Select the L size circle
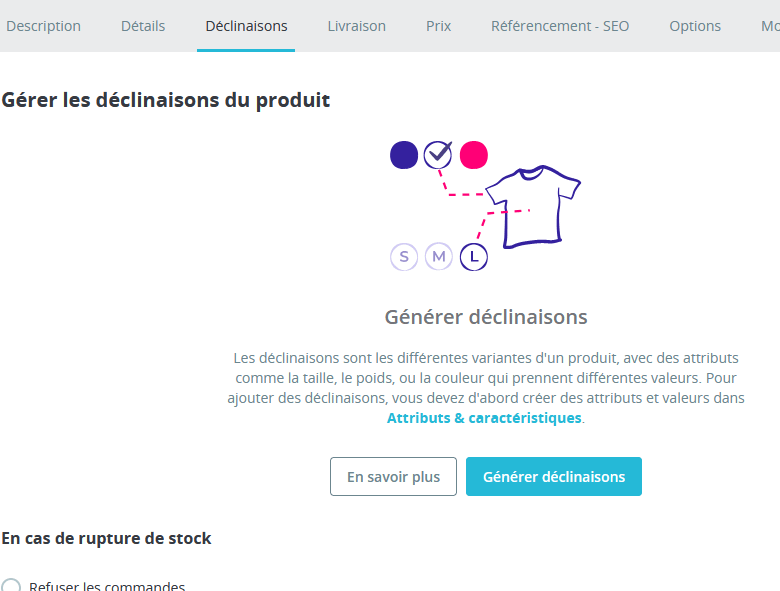This screenshot has height=591, width=780. tap(474, 257)
